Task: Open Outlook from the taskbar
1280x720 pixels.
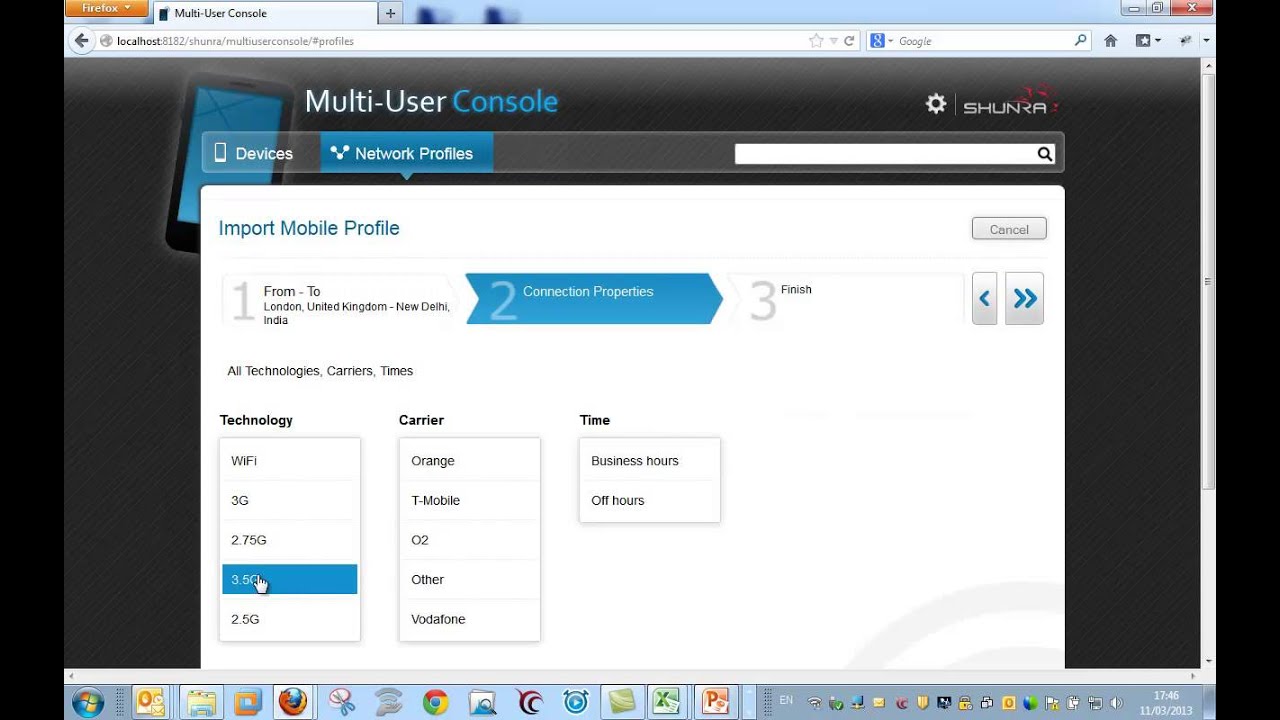Action: (151, 702)
